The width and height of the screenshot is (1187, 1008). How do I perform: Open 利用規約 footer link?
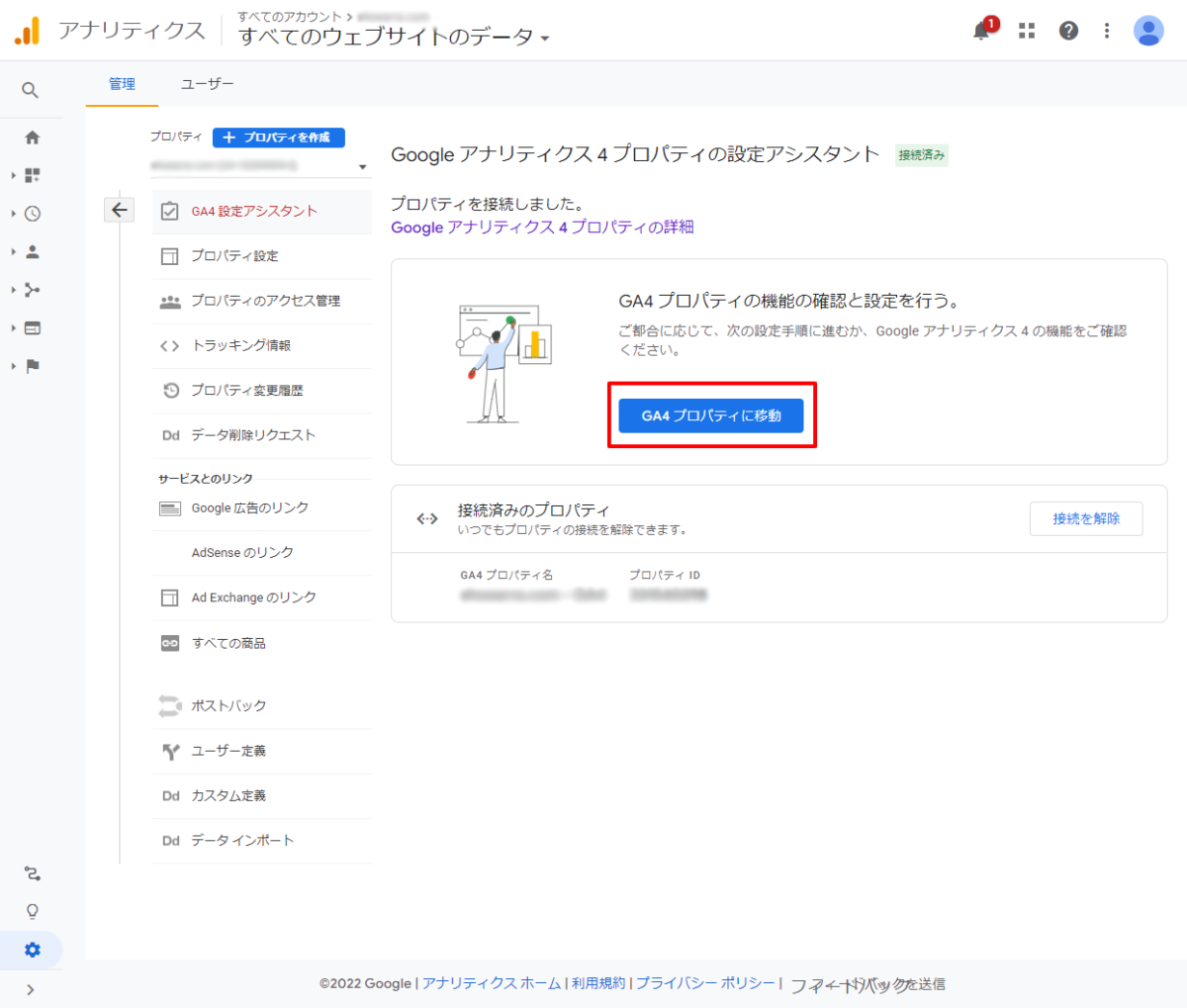[x=598, y=983]
